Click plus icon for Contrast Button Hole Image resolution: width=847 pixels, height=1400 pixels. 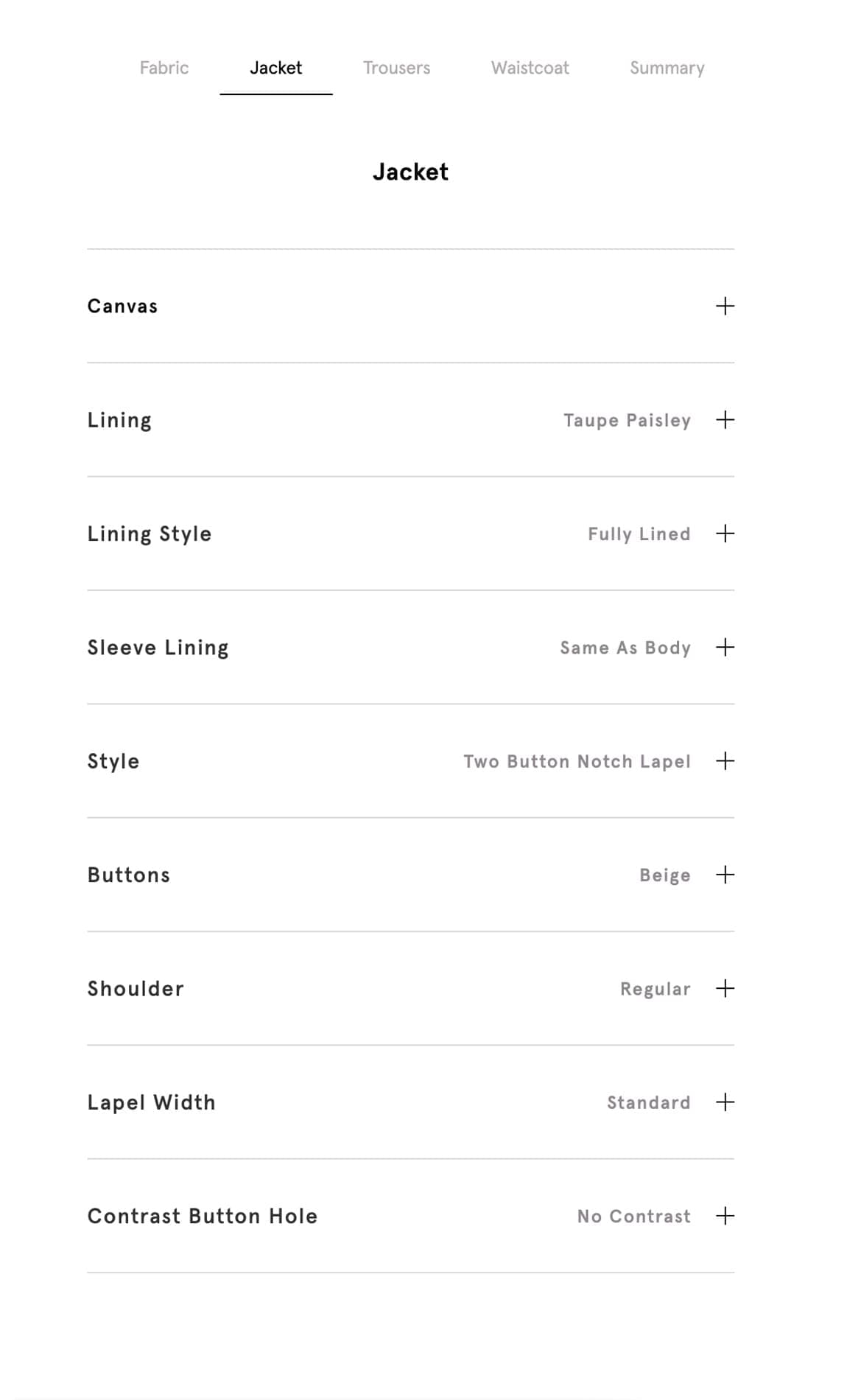point(725,1216)
